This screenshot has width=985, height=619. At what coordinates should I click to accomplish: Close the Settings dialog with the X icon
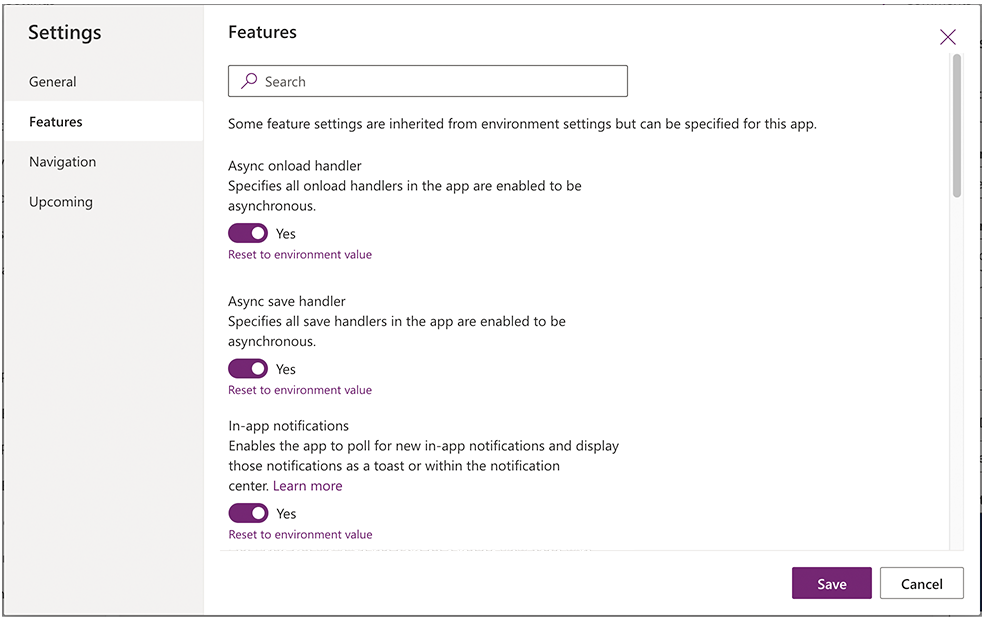947,37
